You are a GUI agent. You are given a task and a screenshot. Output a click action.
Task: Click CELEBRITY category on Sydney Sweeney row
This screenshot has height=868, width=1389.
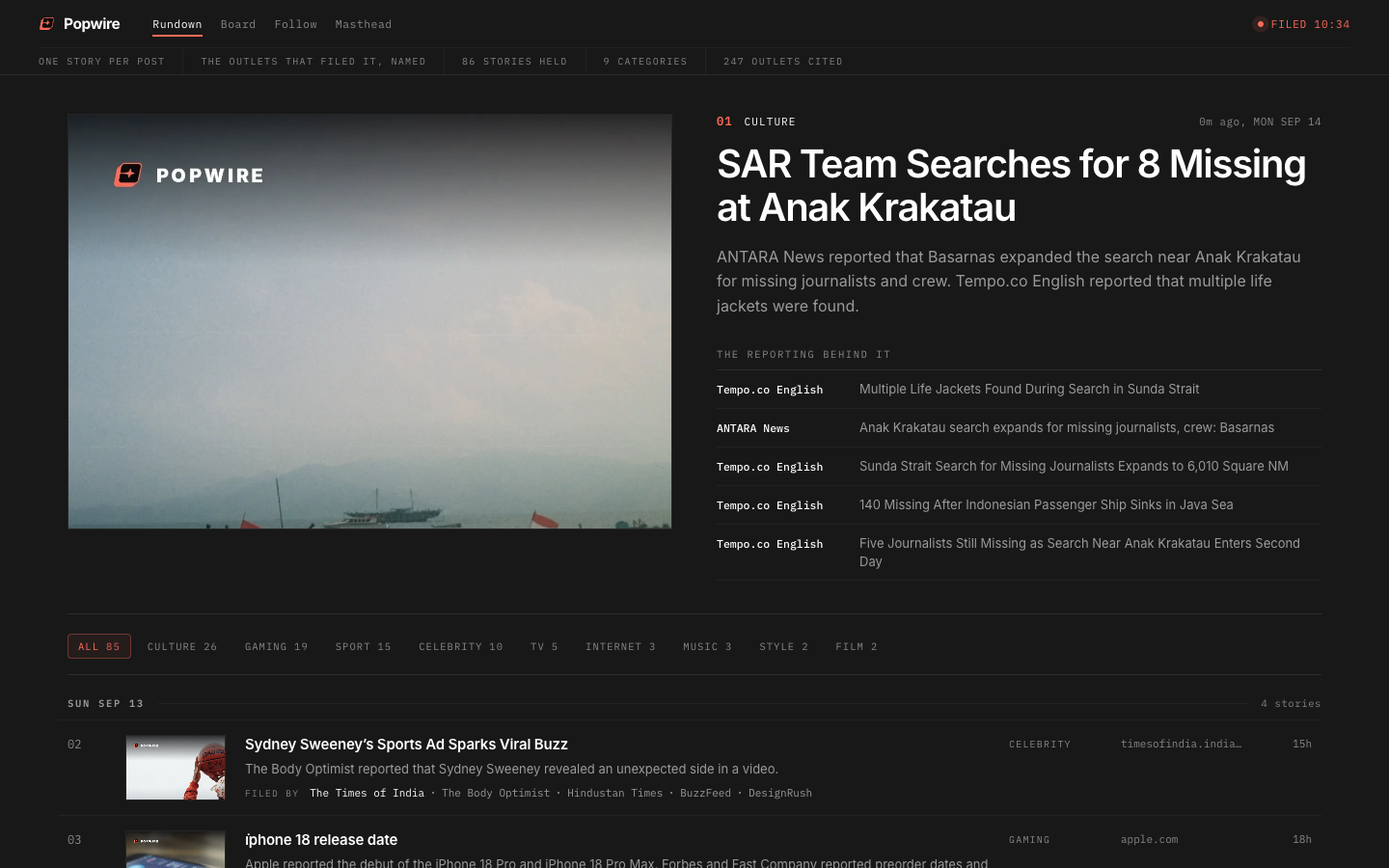1040,744
